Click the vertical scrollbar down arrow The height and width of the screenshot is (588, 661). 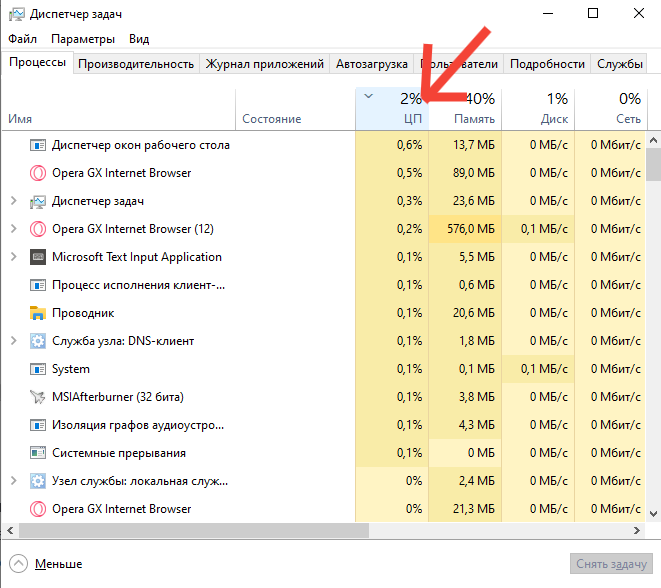pos(653,514)
